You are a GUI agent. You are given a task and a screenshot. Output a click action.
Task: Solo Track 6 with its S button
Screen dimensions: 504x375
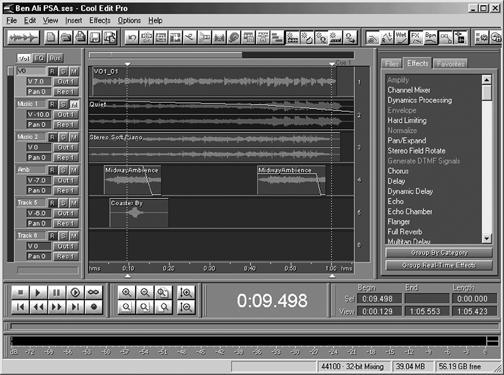coord(63,236)
